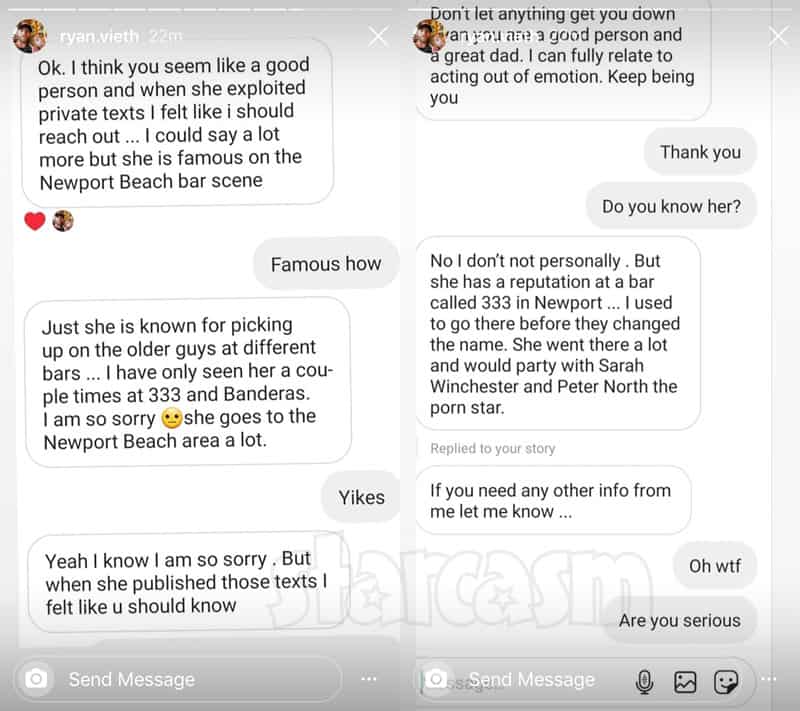Tap the microphone voice message icon
This screenshot has height=711, width=800.
(x=644, y=681)
